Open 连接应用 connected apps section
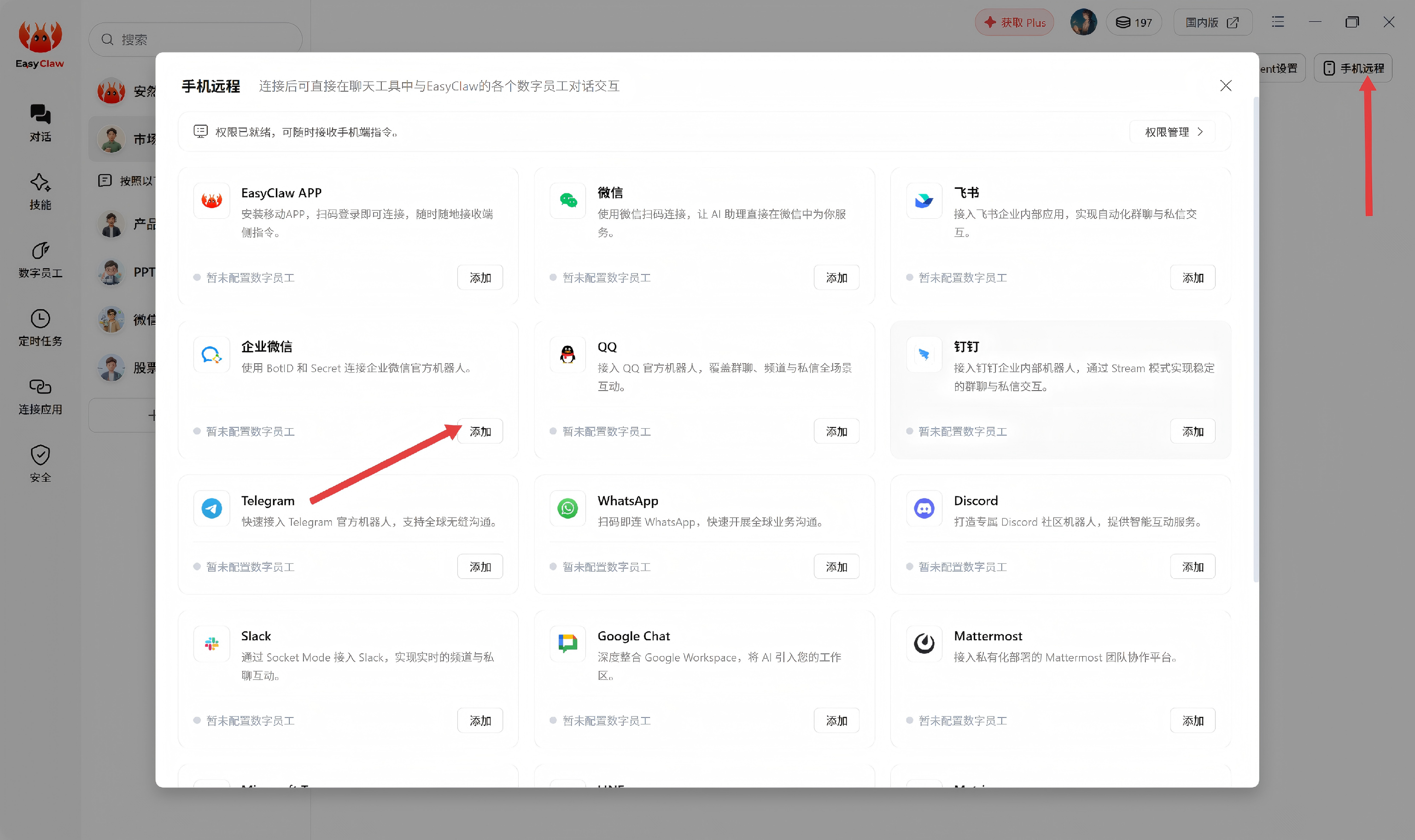1415x840 pixels. pos(40,396)
